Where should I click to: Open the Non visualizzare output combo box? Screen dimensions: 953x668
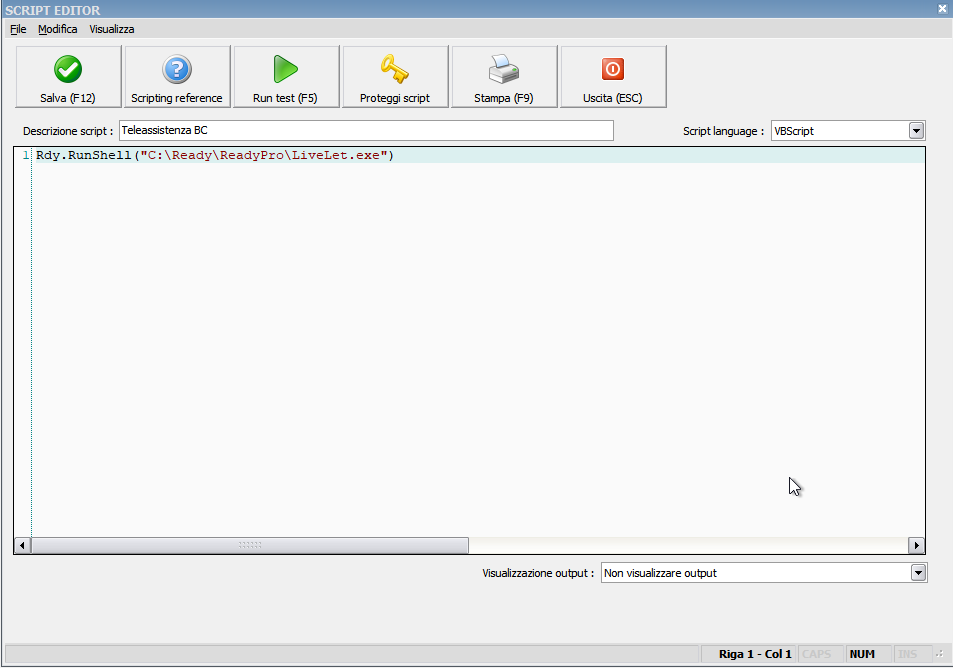coord(764,573)
